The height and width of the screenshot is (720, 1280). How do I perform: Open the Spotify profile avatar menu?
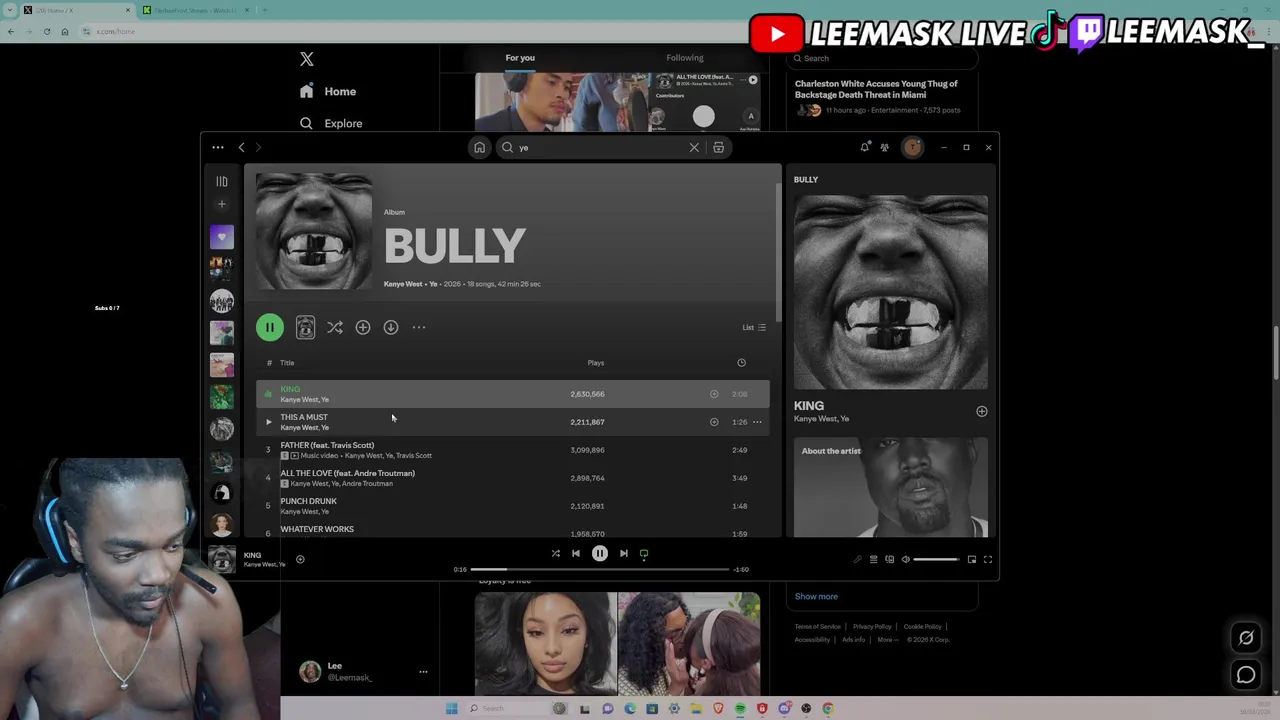point(912,148)
